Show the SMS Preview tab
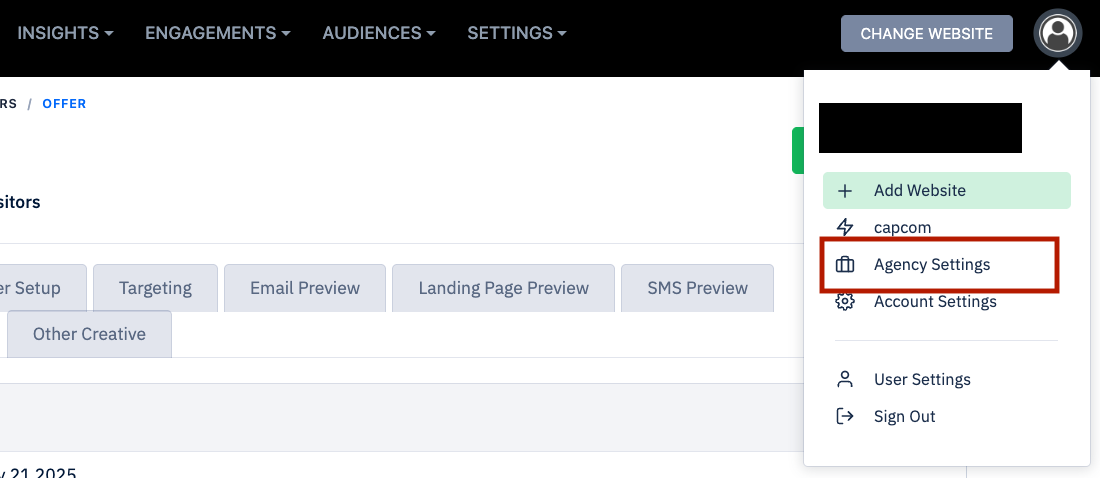The width and height of the screenshot is (1100, 478). click(x=697, y=288)
